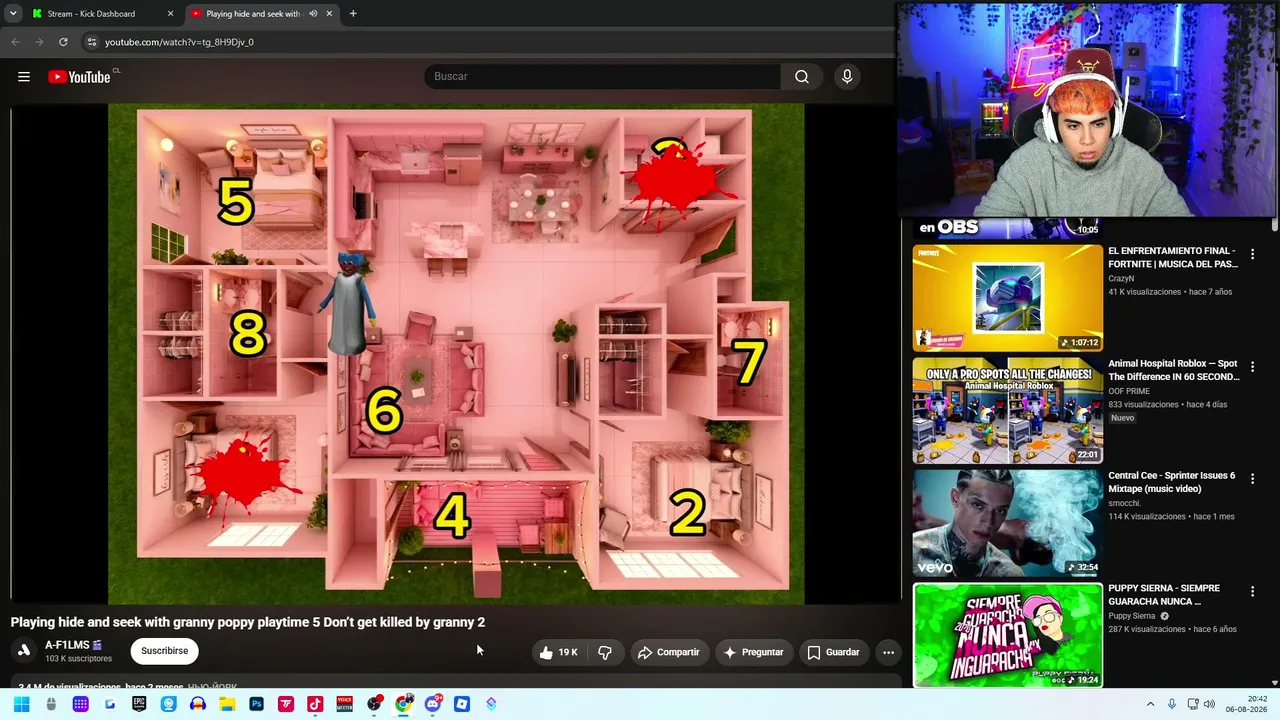Click the system tray microphone icon

1172,704
